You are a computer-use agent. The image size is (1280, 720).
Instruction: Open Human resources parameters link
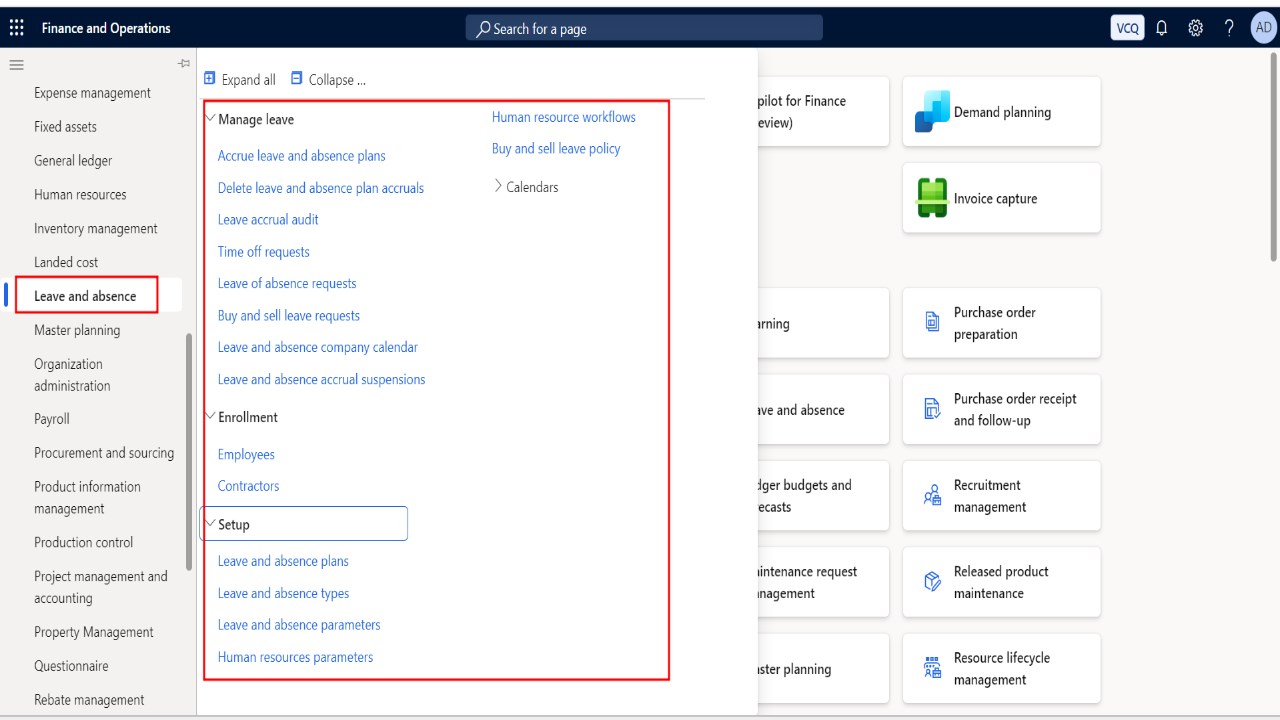pyautogui.click(x=295, y=658)
